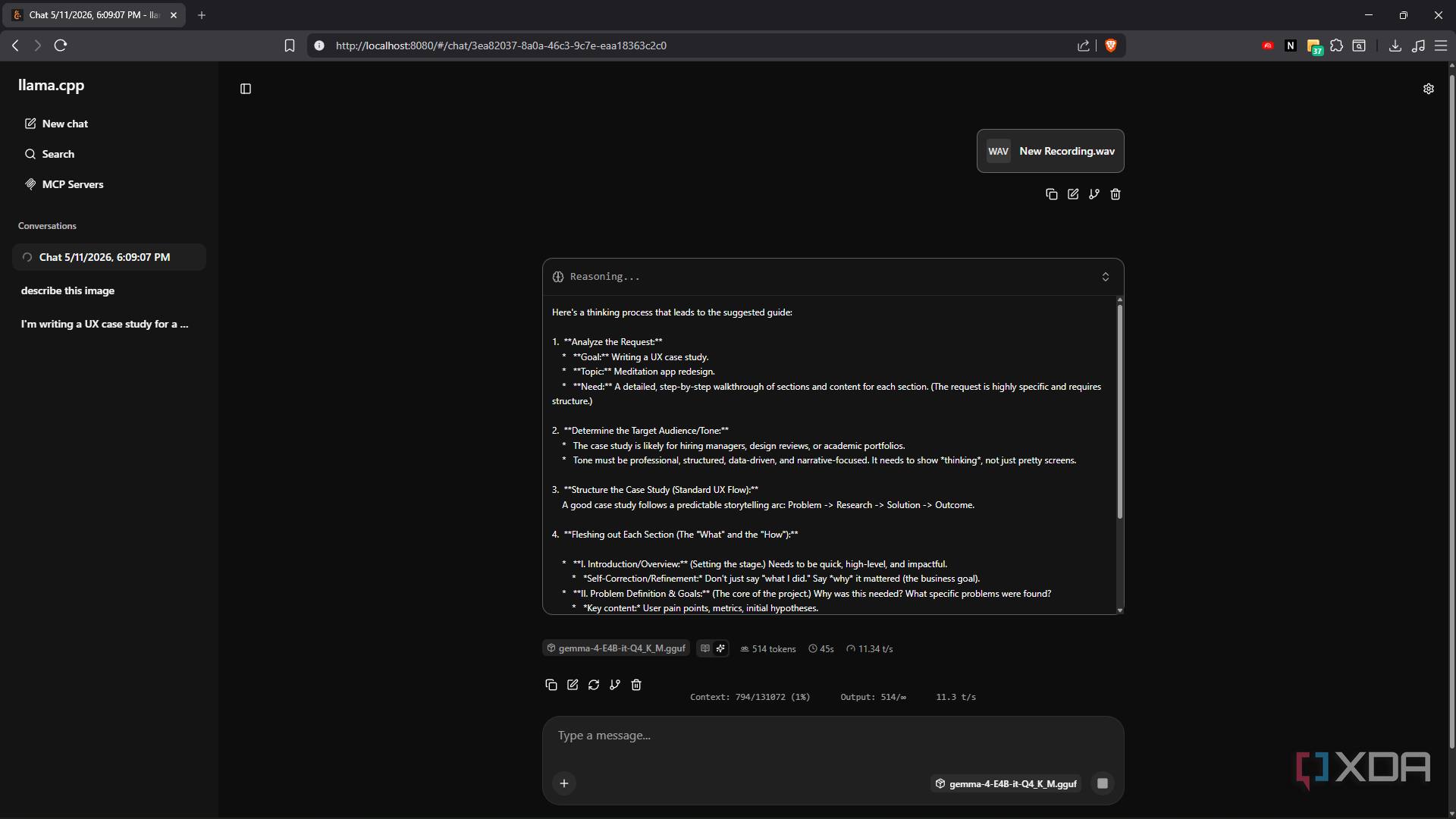Bookmark this page icon
The image size is (1456, 819).
[290, 45]
